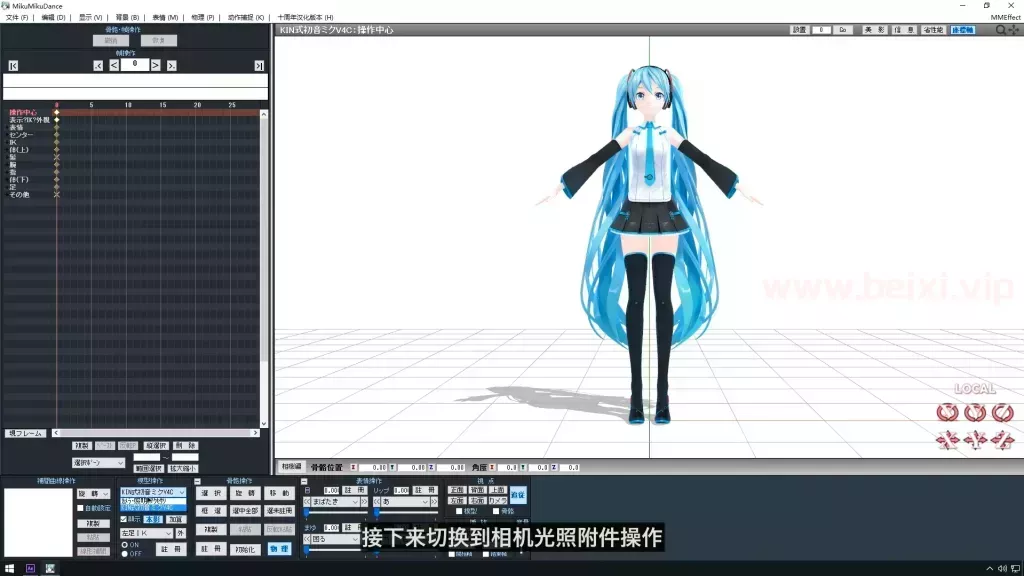Collapse the bone operation panel minus icon
1024x576 pixels.
[x=197, y=481]
